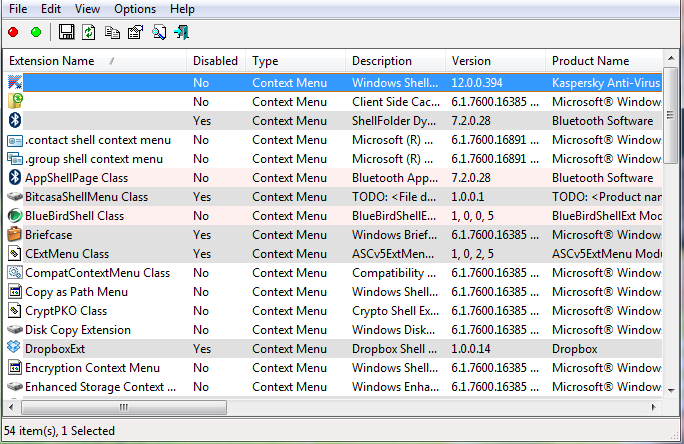Screen dimensions: 684x444
Task: Open the Options menu
Action: (135, 9)
